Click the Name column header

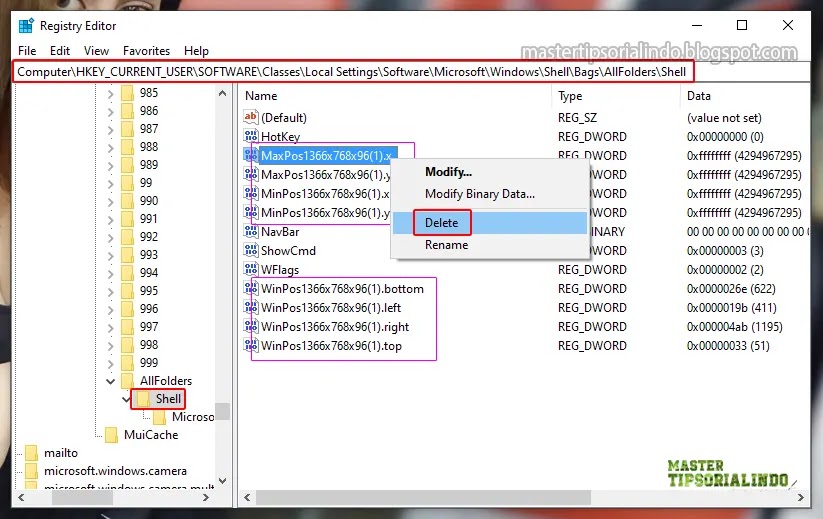click(x=396, y=96)
